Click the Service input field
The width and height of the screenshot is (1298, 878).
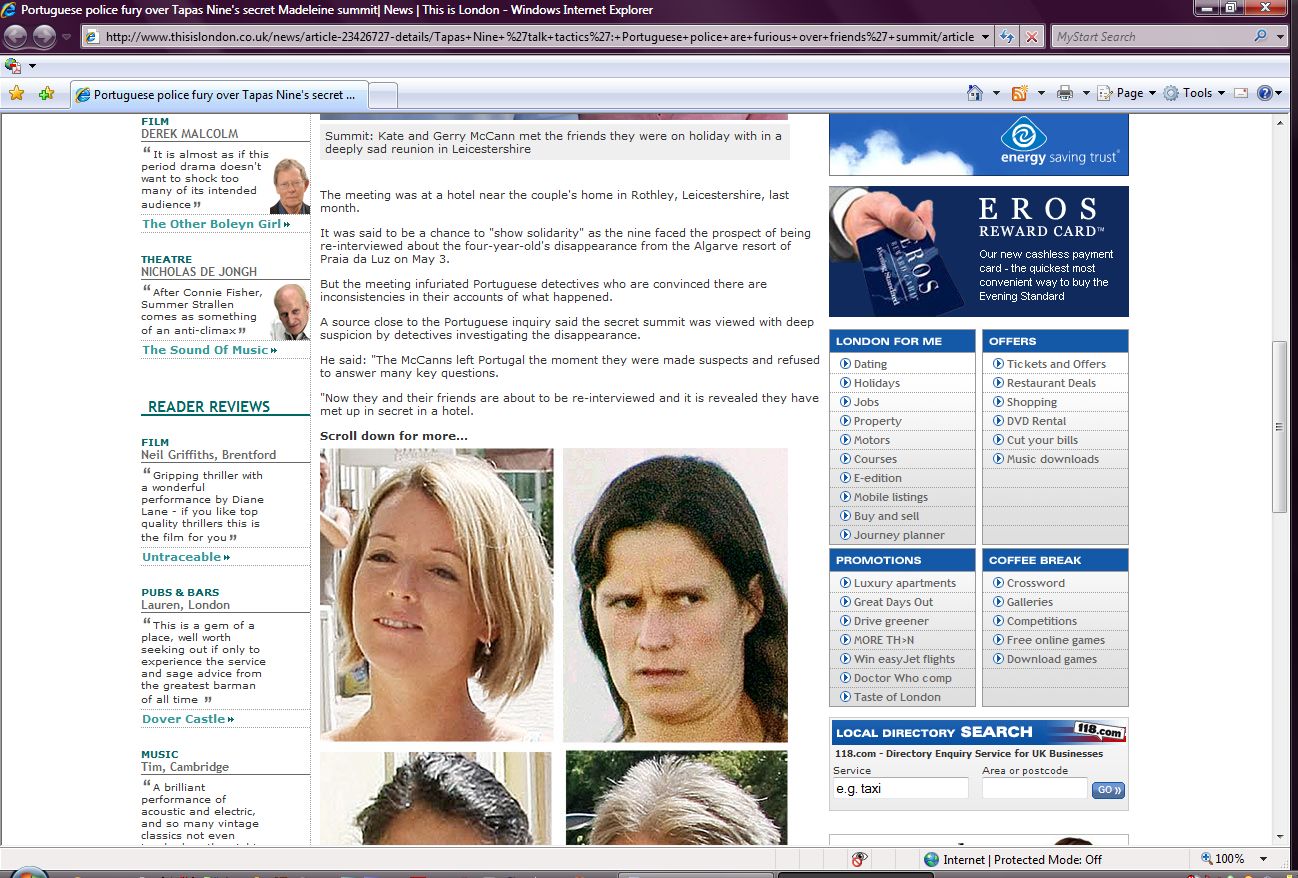pos(900,789)
